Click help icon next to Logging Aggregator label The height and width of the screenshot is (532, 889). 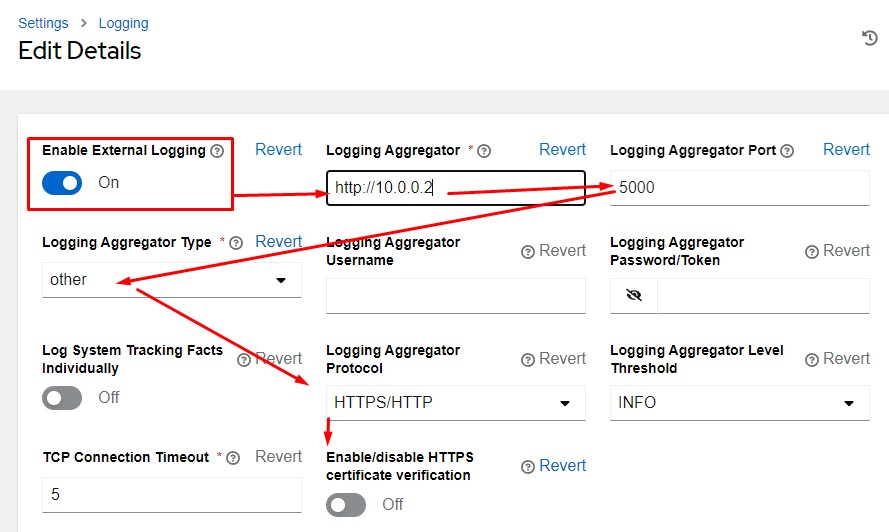point(484,151)
